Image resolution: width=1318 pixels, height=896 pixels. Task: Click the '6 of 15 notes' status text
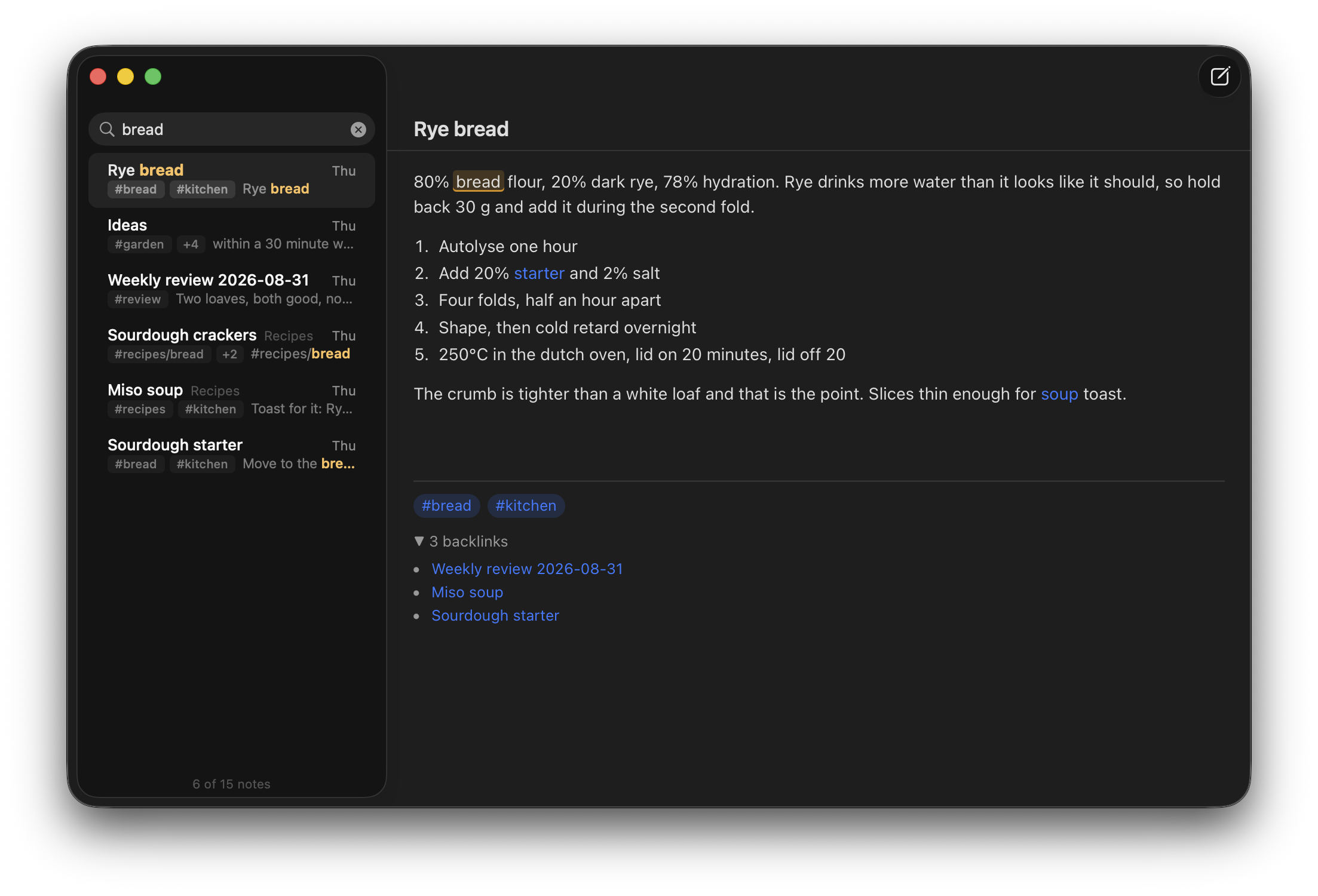[x=232, y=784]
